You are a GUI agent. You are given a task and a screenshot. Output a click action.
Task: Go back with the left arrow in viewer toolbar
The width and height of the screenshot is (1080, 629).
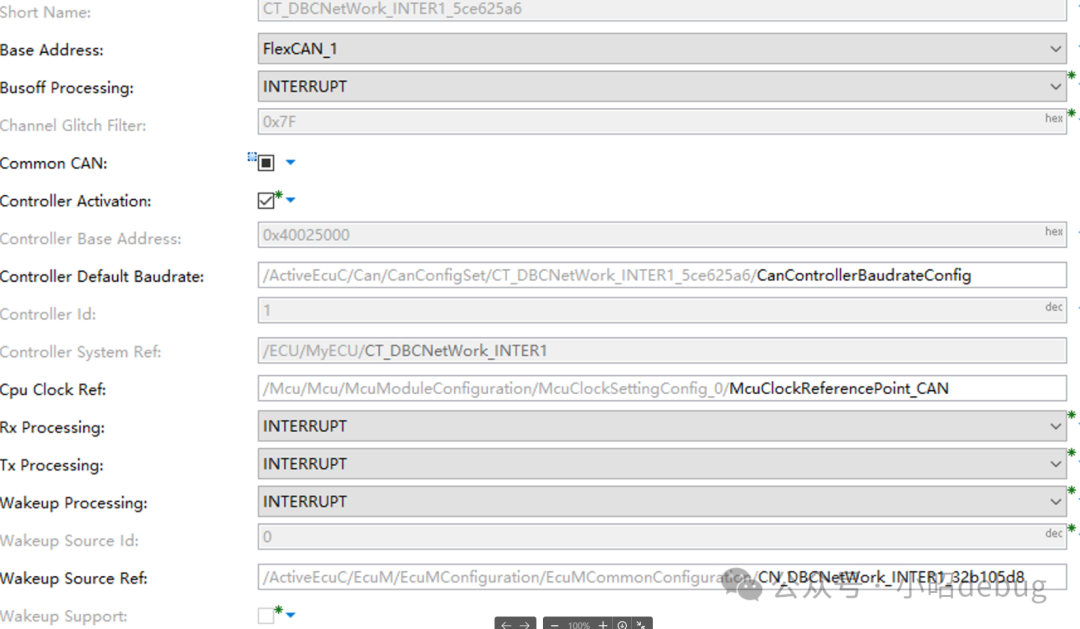point(506,626)
